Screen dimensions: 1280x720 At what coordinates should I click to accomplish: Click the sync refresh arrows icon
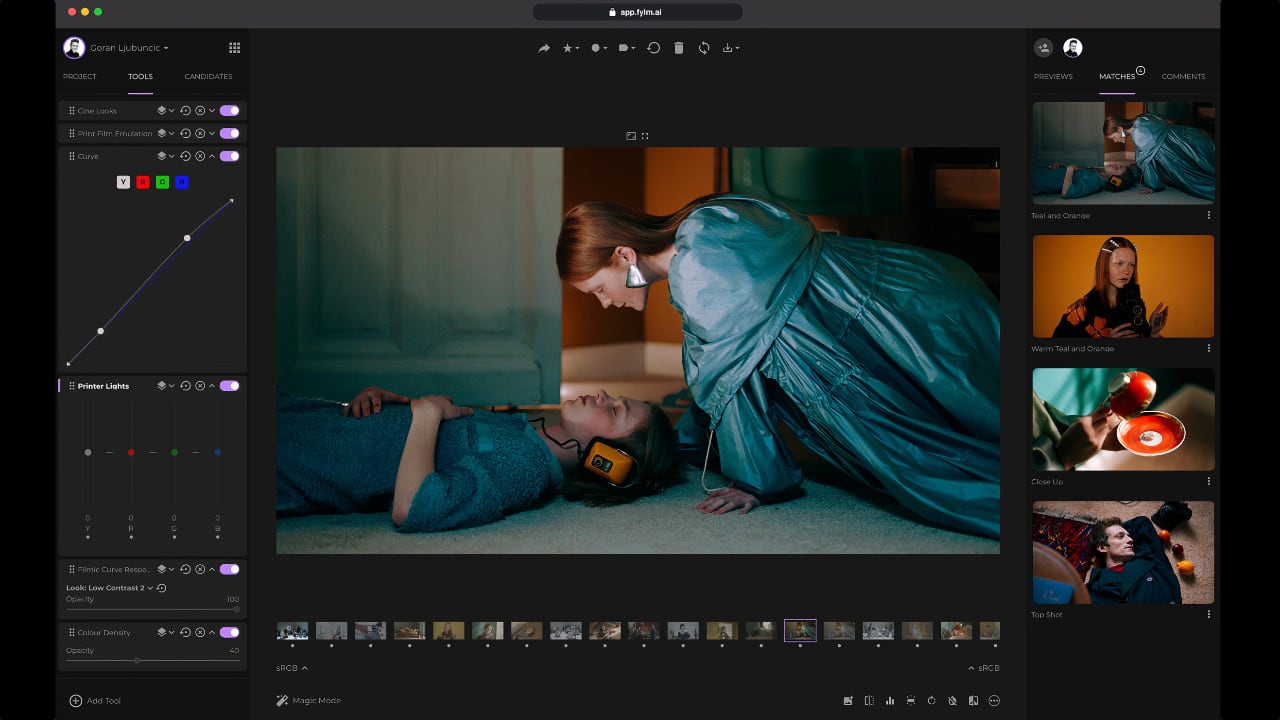(704, 48)
